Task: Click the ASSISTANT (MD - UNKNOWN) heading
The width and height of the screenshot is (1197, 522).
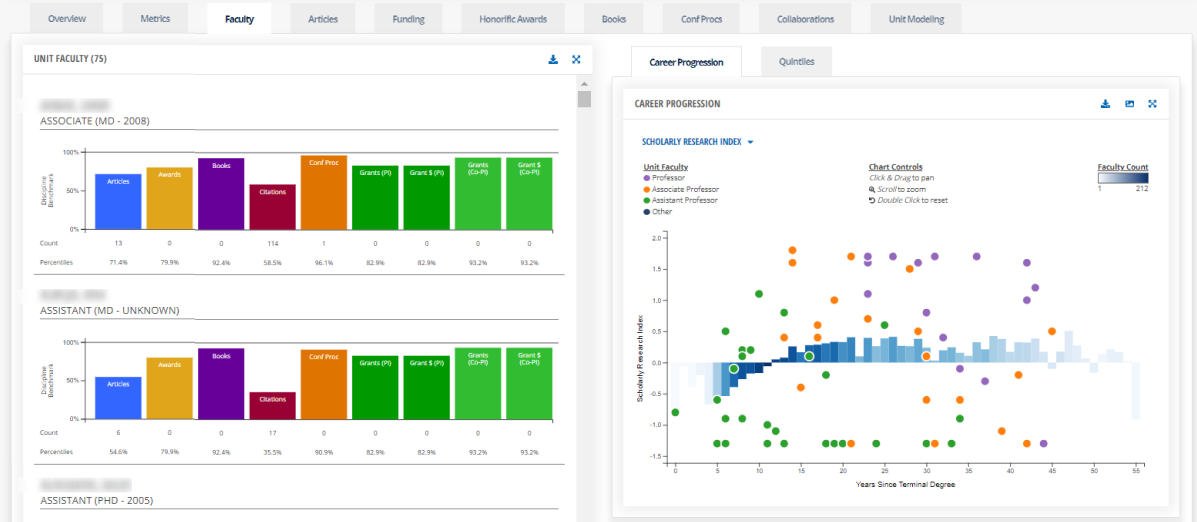Action: (109, 311)
